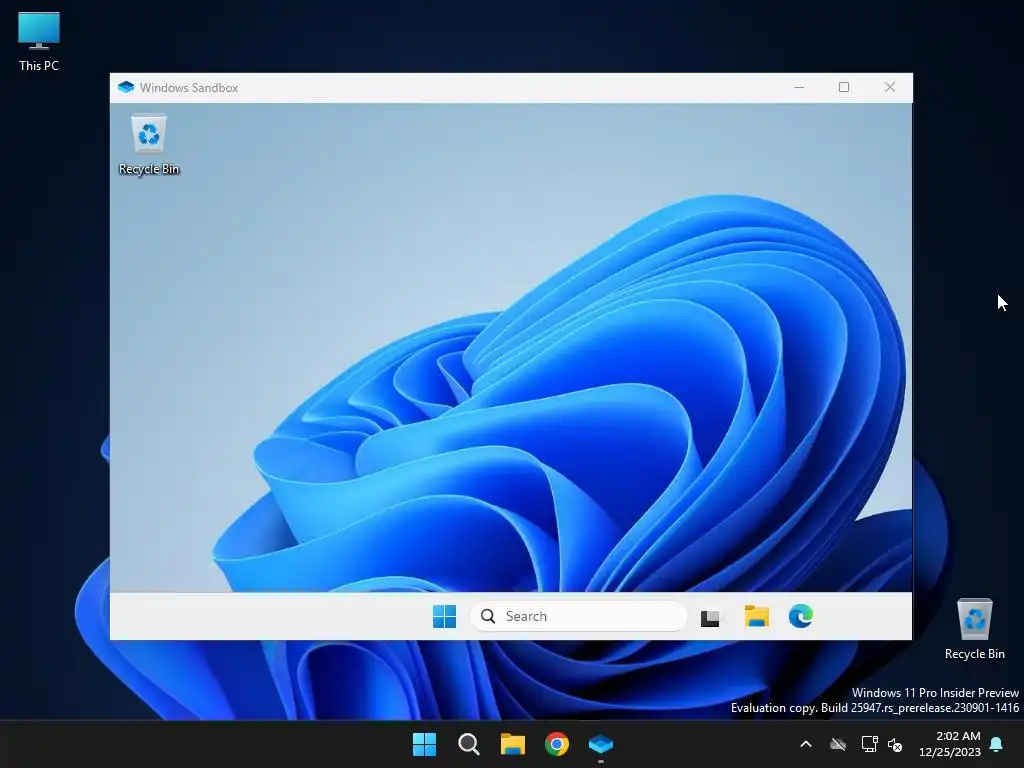Open the network status tray icon

tap(869, 744)
